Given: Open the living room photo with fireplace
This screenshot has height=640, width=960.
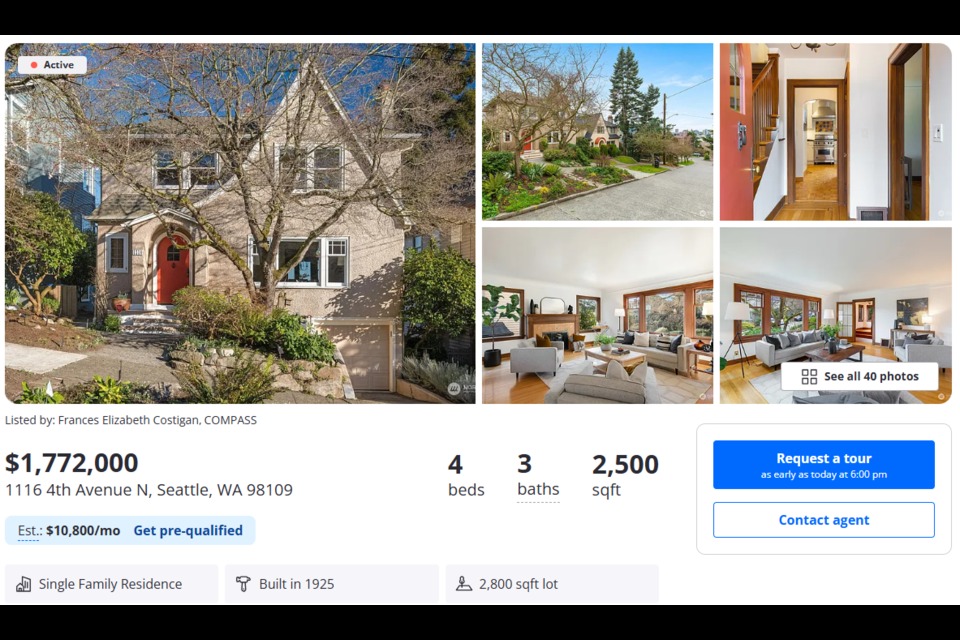Looking at the screenshot, I should pyautogui.click(x=597, y=315).
